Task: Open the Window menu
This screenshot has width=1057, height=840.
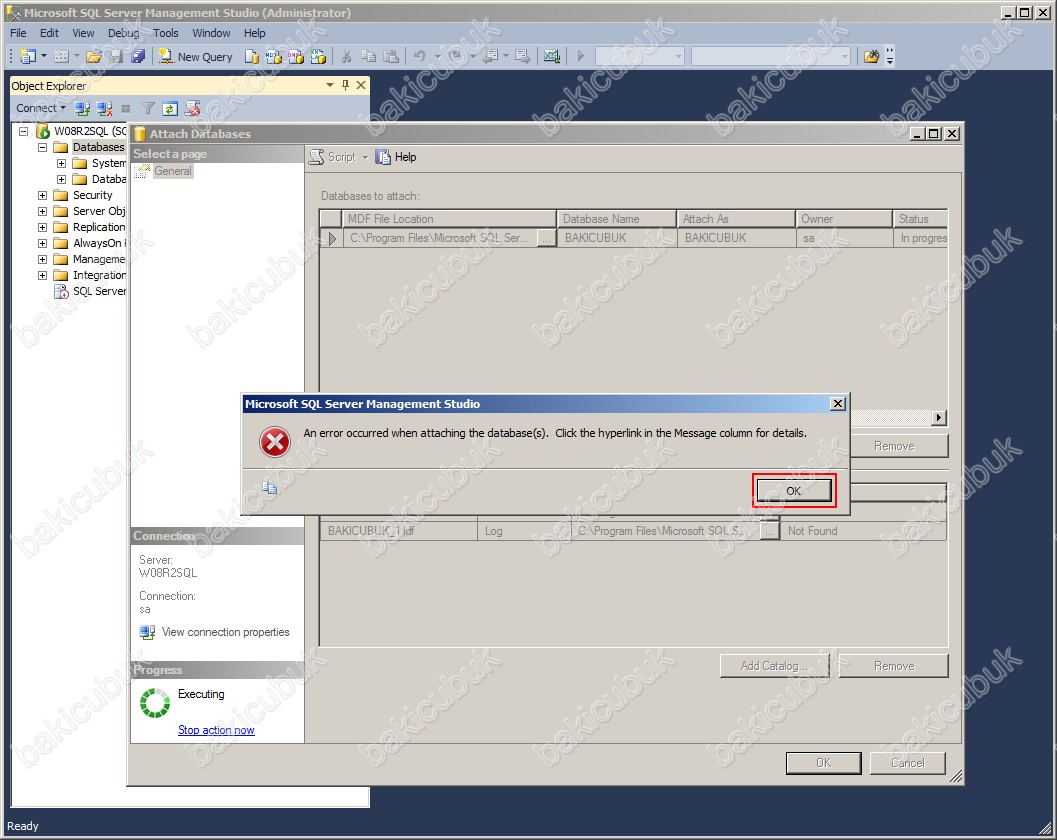Action: [x=211, y=33]
